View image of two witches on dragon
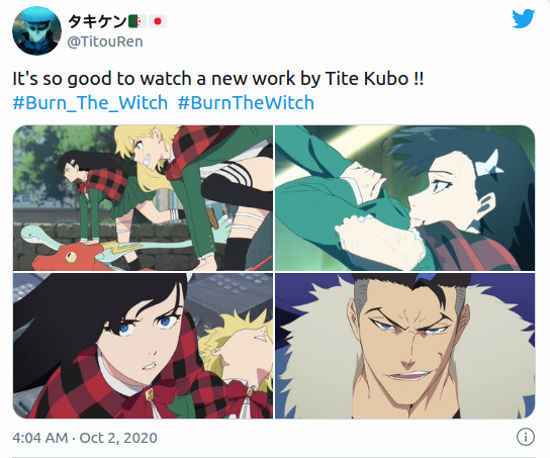Screen dimensions: 550x458 143,198
